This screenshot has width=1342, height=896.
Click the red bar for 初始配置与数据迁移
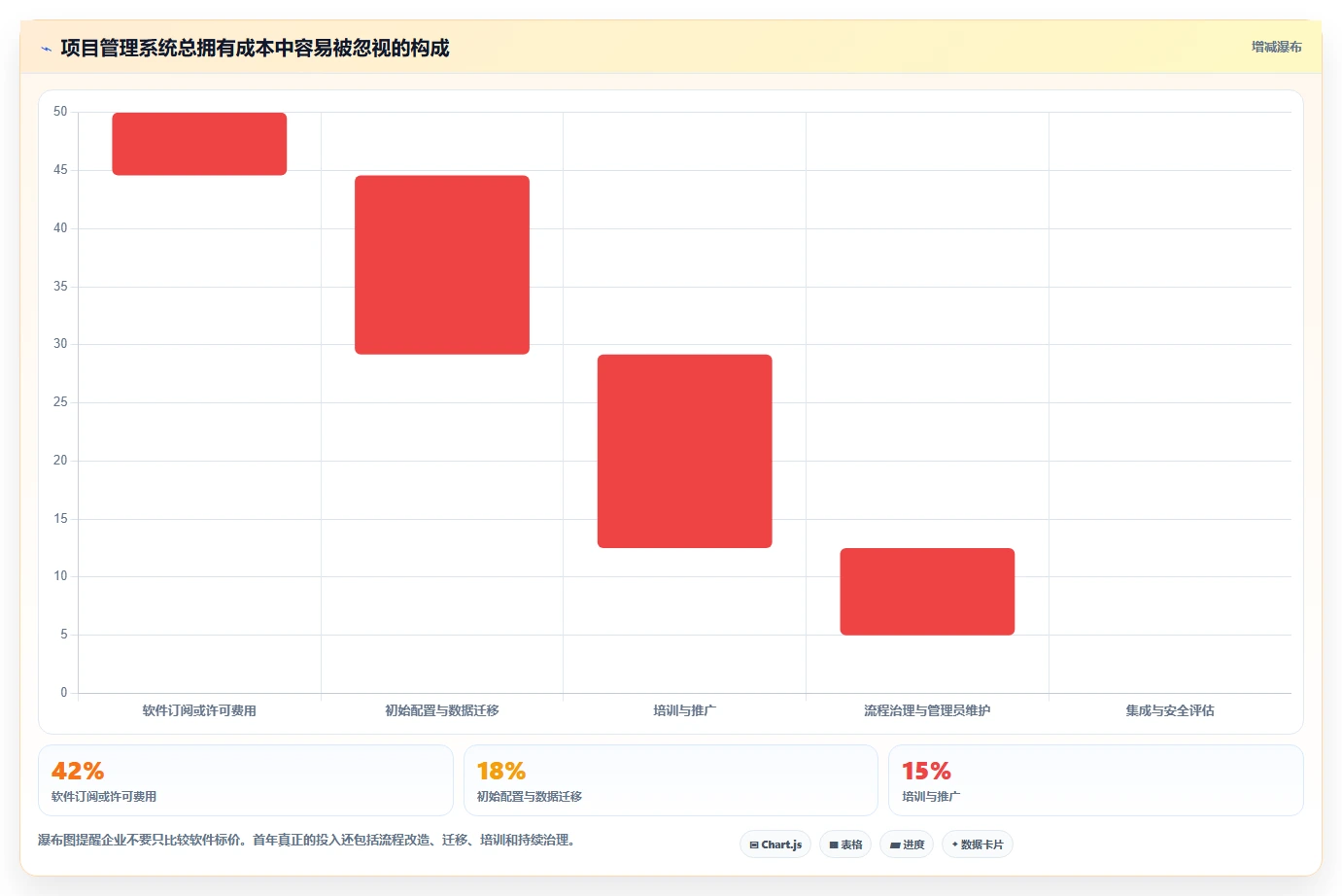point(442,264)
